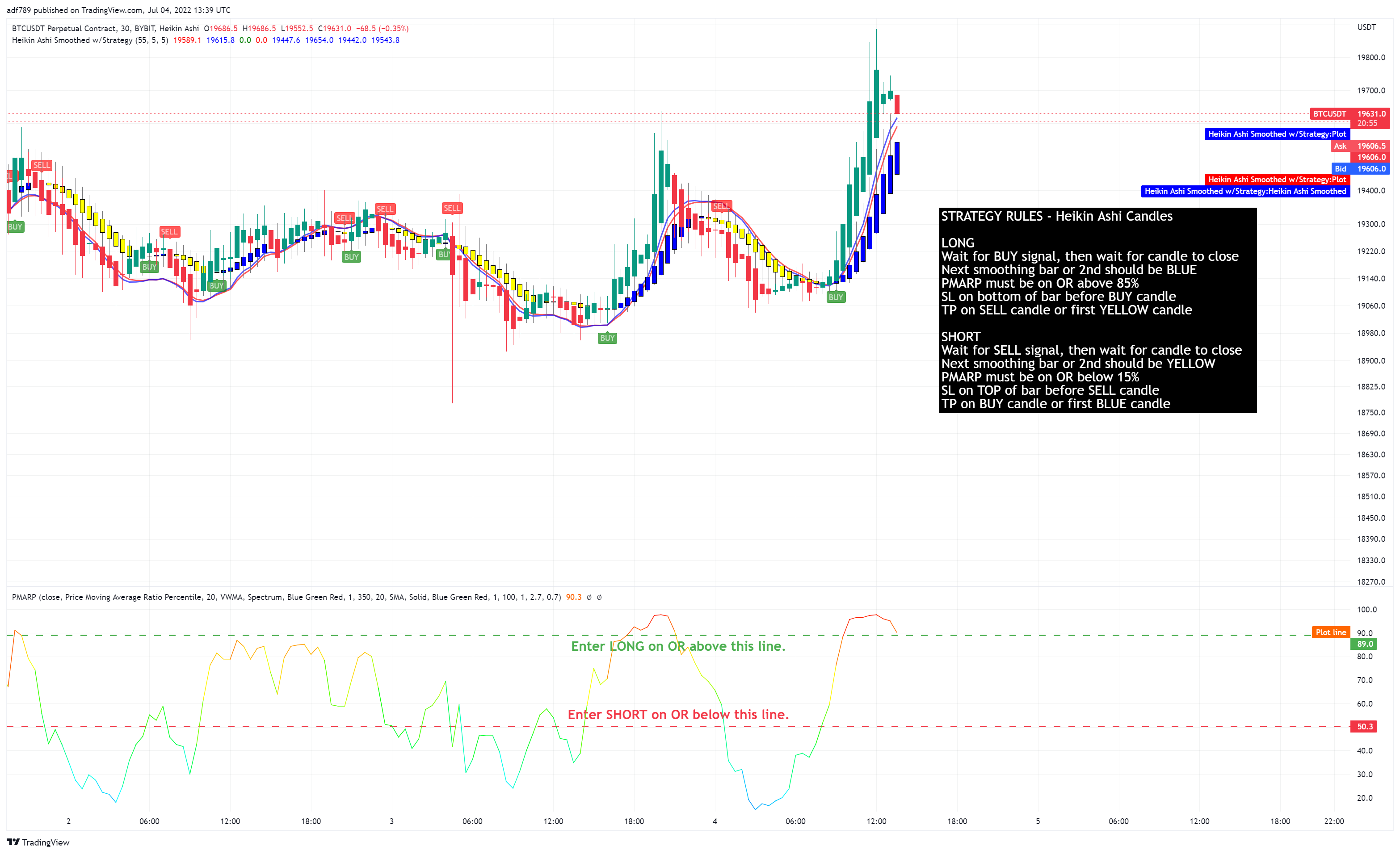This screenshot has width=1400, height=854.
Task: Click the 'Next smoothing bar or 2nd should be BLUE' line
Action: point(1069,270)
